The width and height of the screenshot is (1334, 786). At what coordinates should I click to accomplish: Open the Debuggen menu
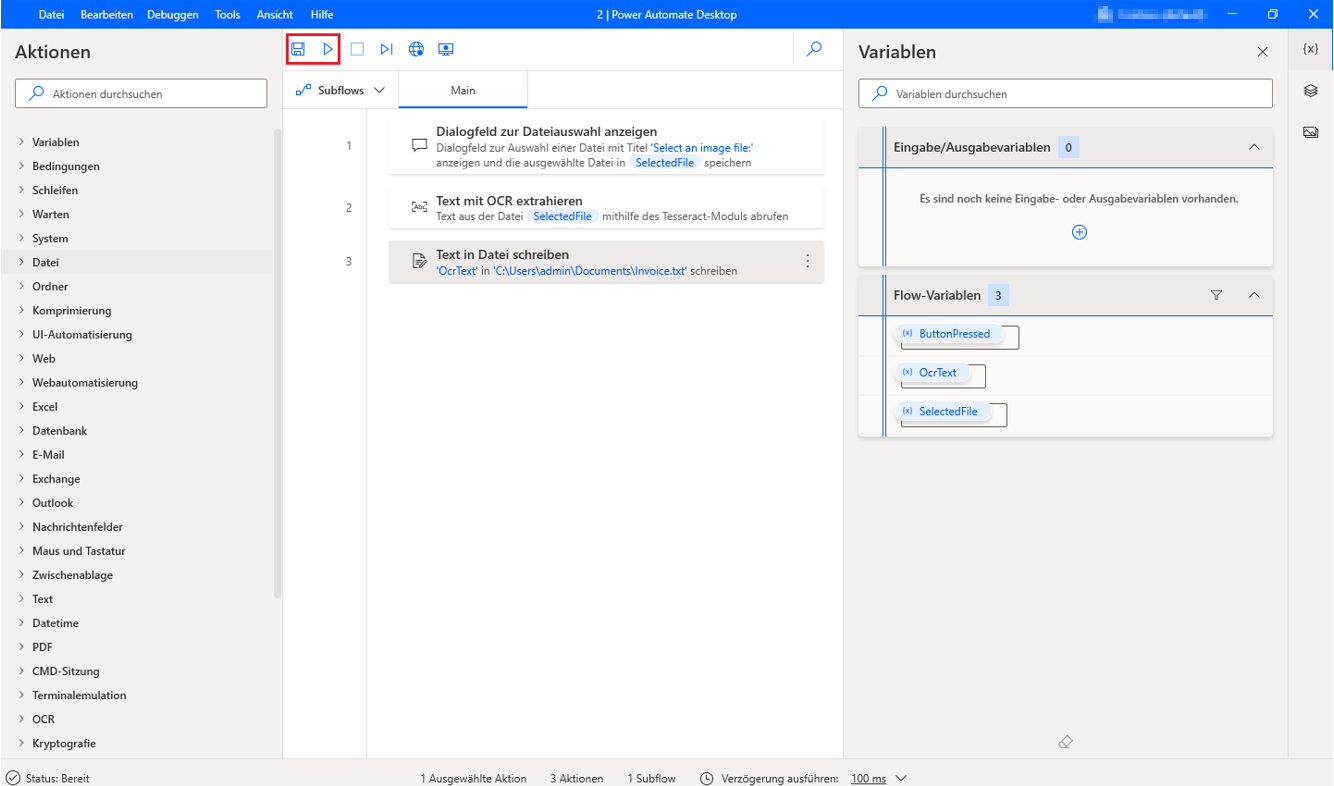[x=172, y=15]
